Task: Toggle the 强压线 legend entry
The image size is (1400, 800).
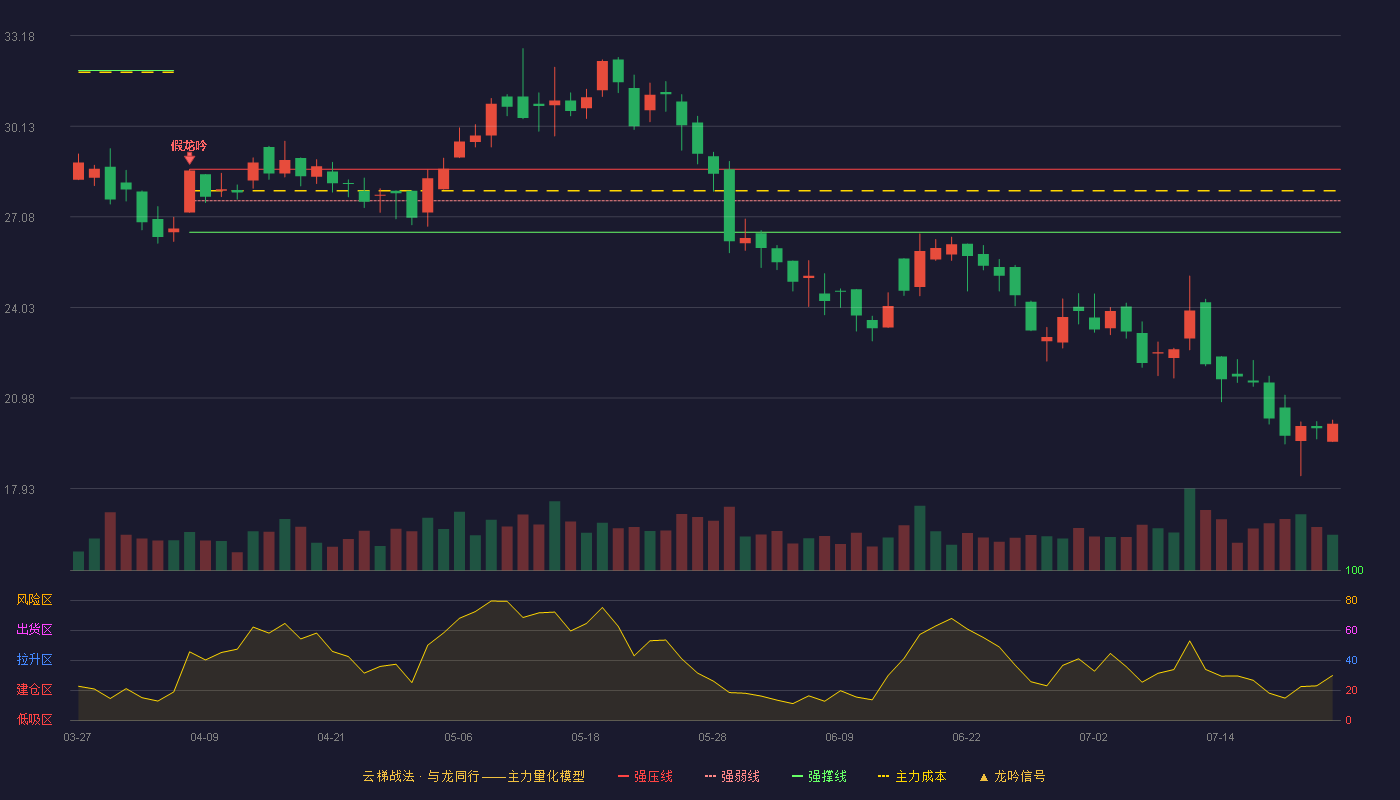Action: pyautogui.click(x=645, y=776)
